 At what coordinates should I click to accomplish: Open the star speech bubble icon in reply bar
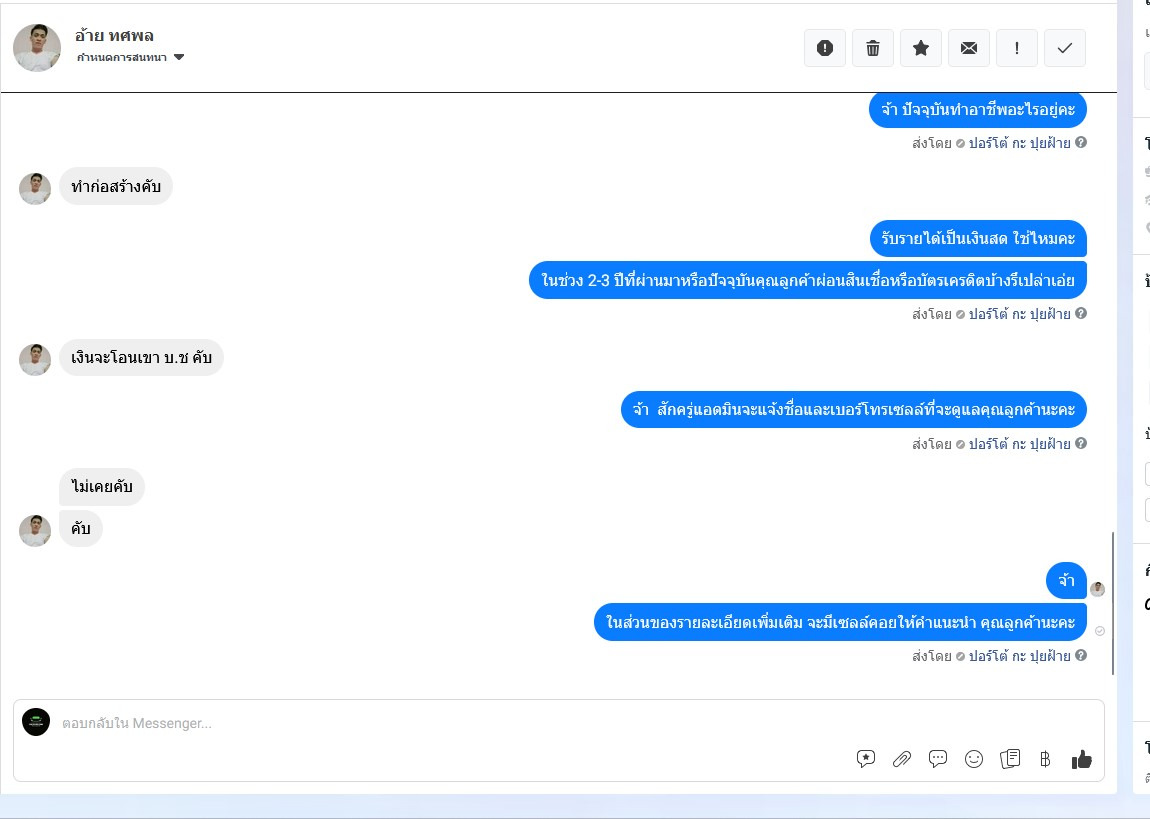(x=865, y=759)
